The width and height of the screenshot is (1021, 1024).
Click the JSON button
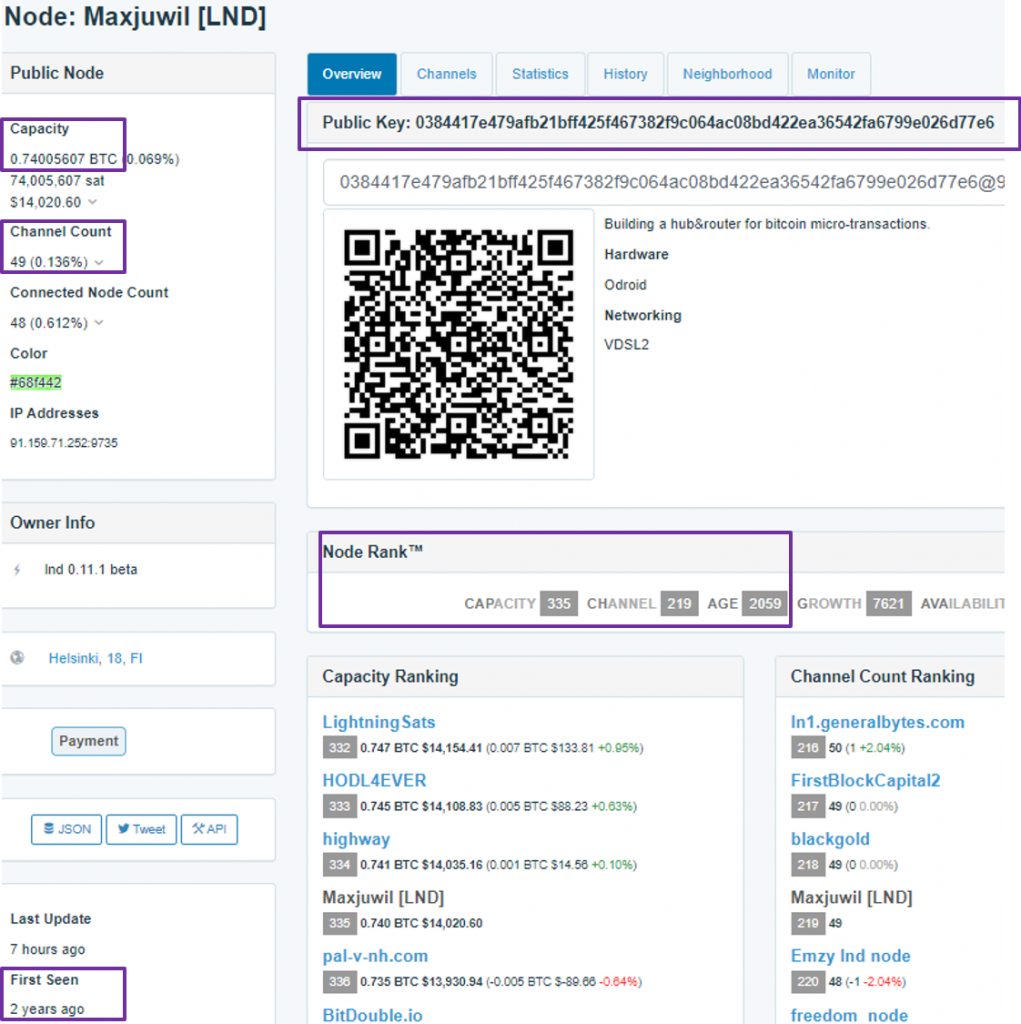tap(67, 829)
